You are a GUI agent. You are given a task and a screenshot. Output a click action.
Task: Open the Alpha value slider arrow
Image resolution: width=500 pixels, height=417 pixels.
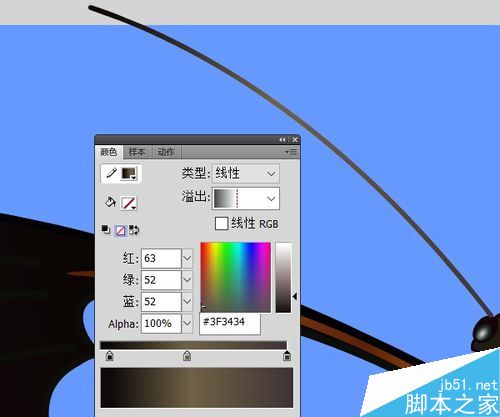187,323
